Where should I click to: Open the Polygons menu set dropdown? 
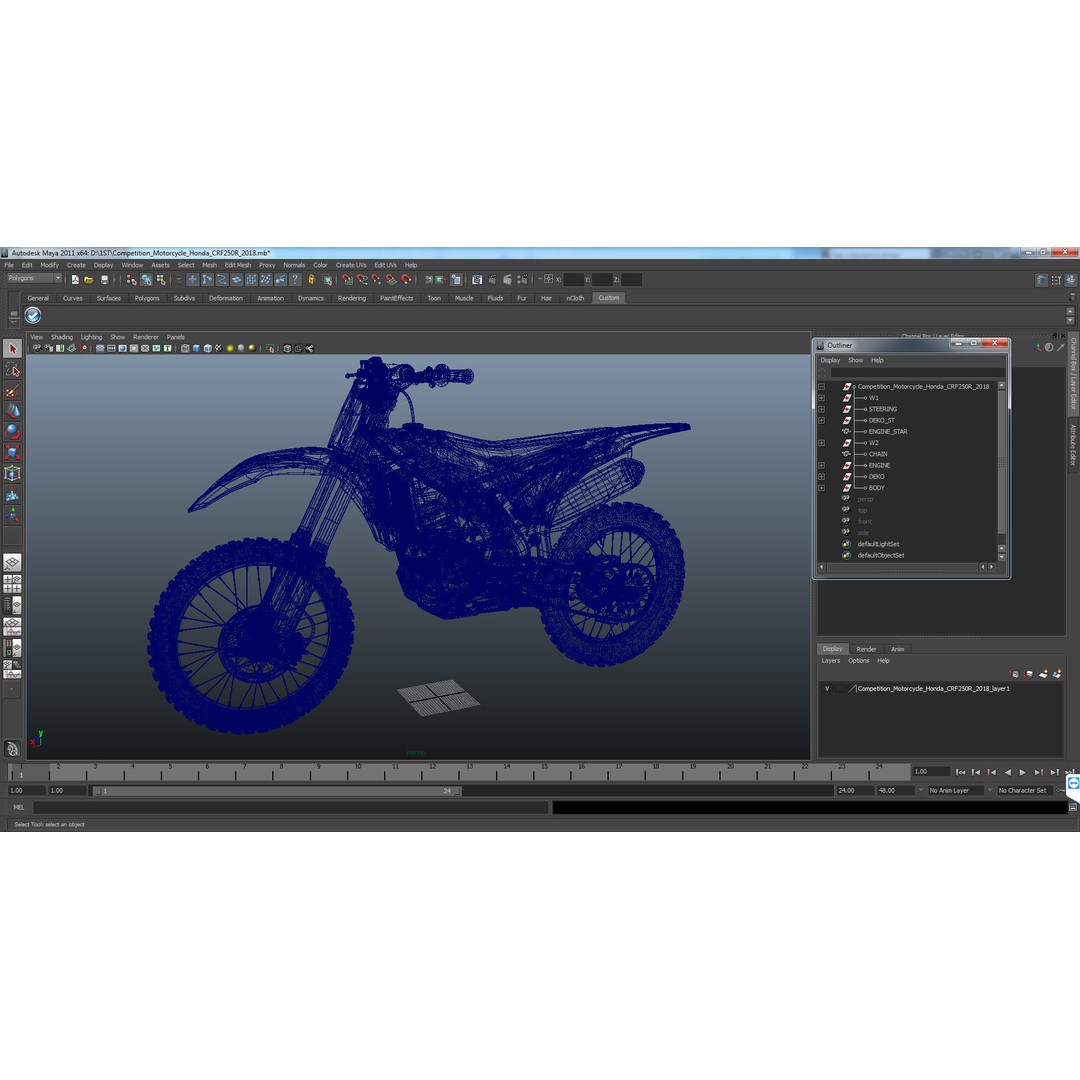pos(35,278)
